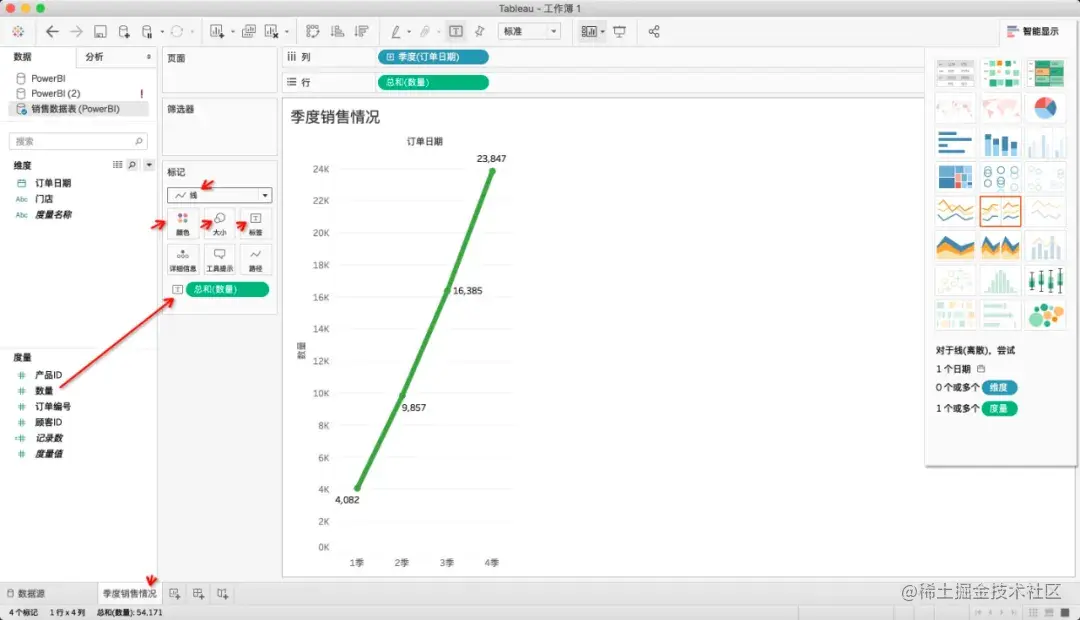This screenshot has width=1080, height=620.
Task: Toggle the 智能显示 Show Me panel button
Action: (1032, 32)
